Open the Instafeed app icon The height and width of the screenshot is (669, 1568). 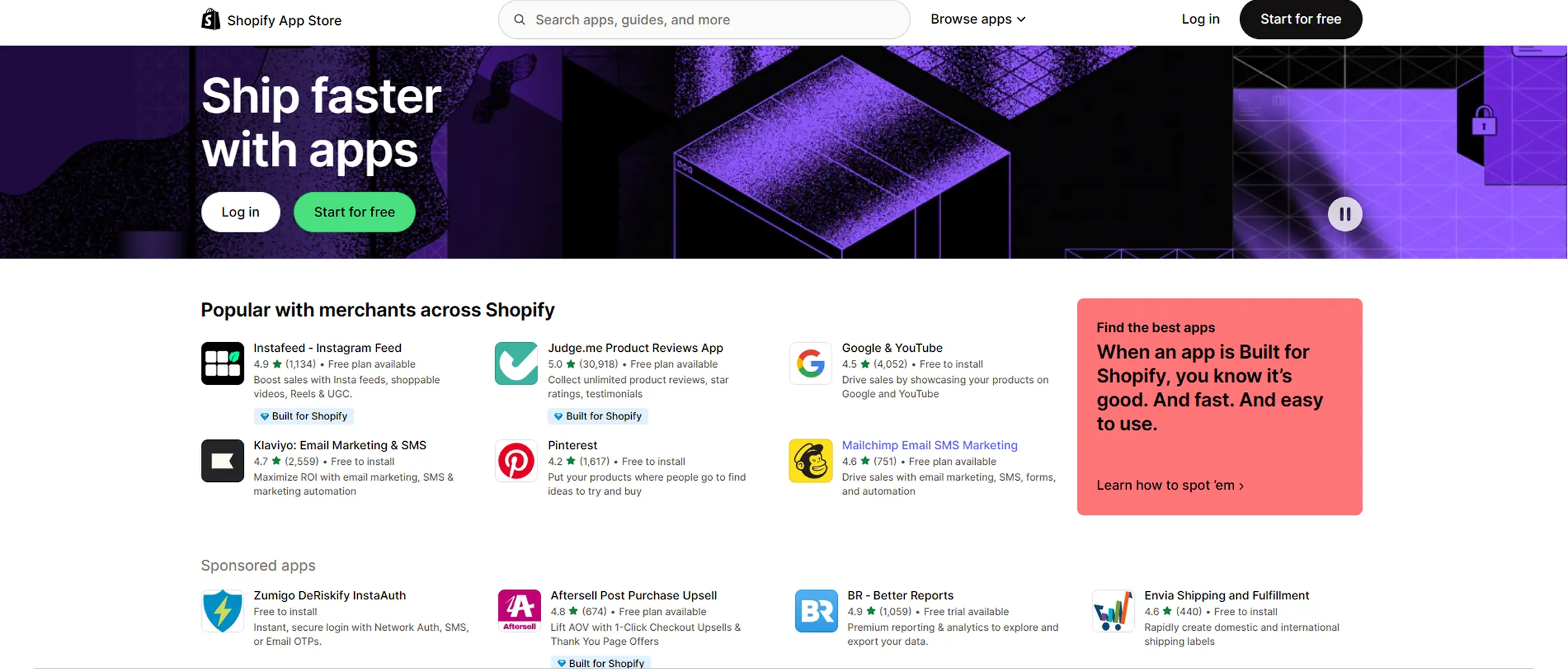point(222,363)
